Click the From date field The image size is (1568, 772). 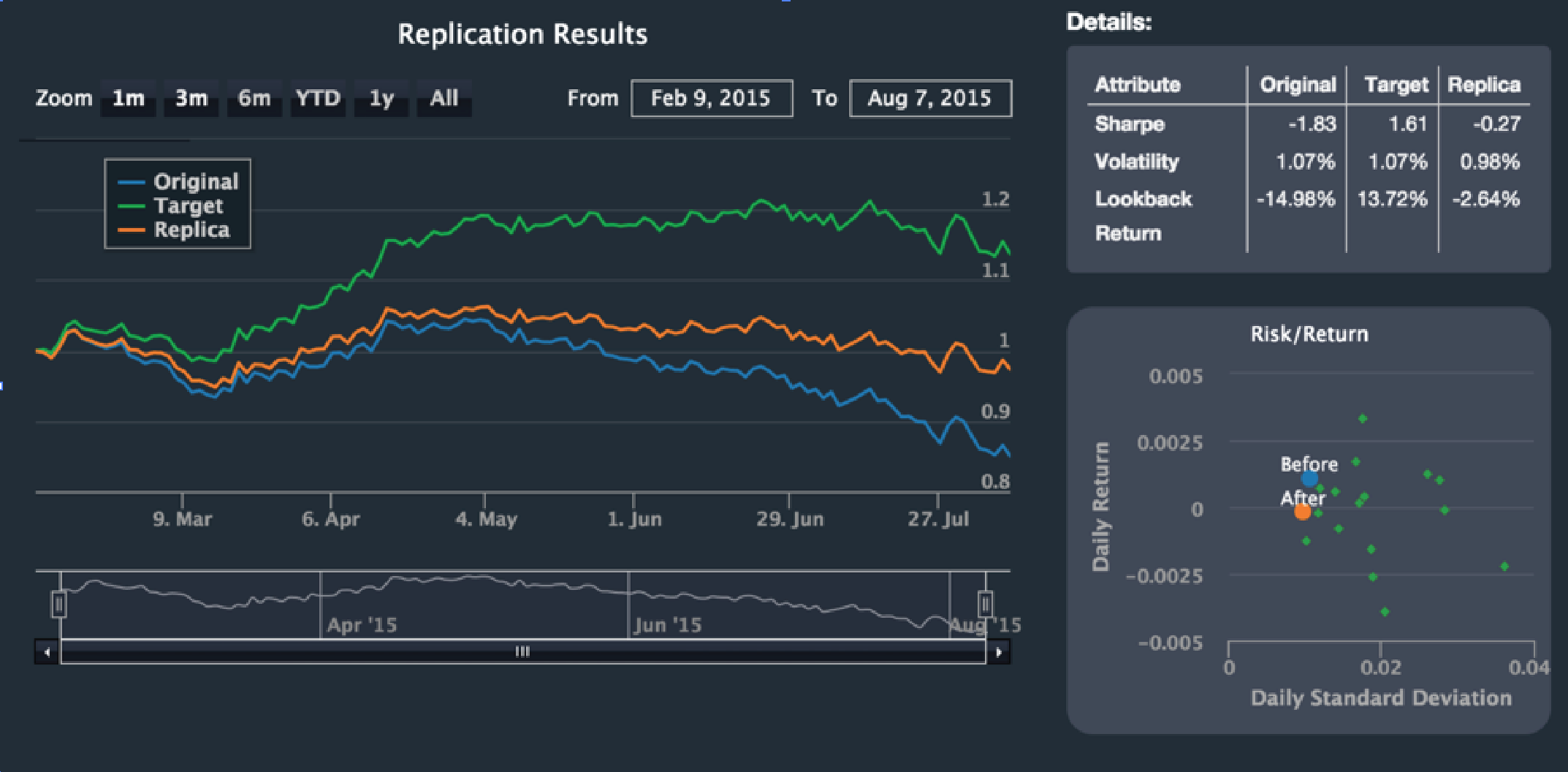(x=711, y=99)
